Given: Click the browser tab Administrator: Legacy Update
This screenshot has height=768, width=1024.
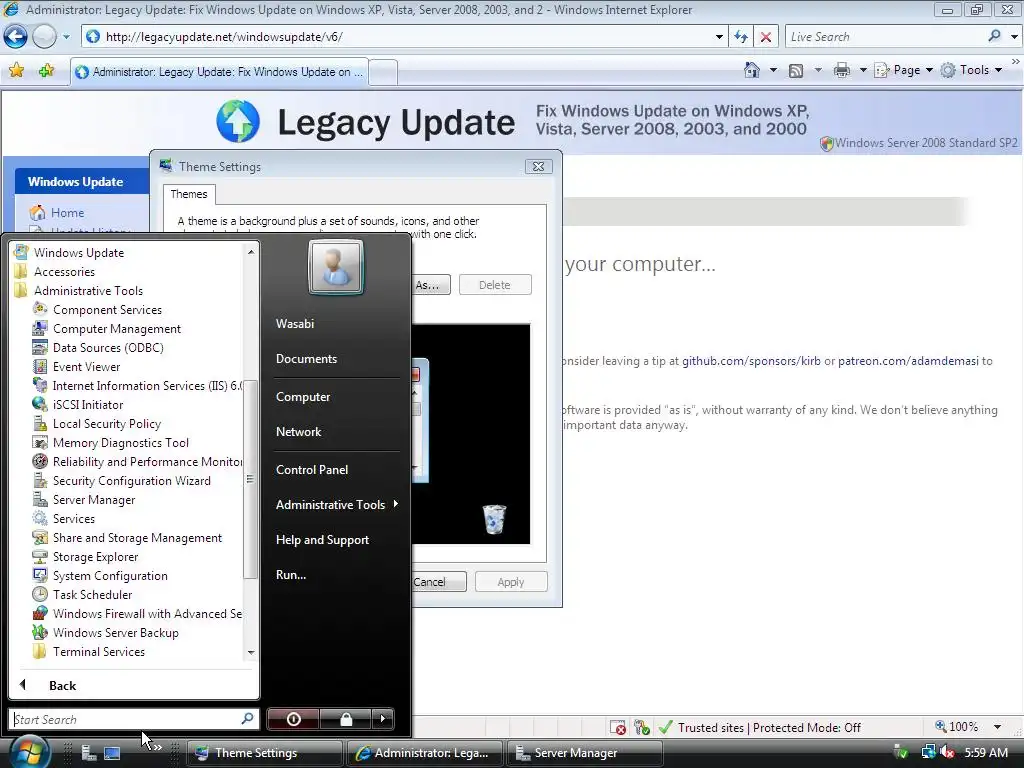Looking at the screenshot, I should point(220,72).
